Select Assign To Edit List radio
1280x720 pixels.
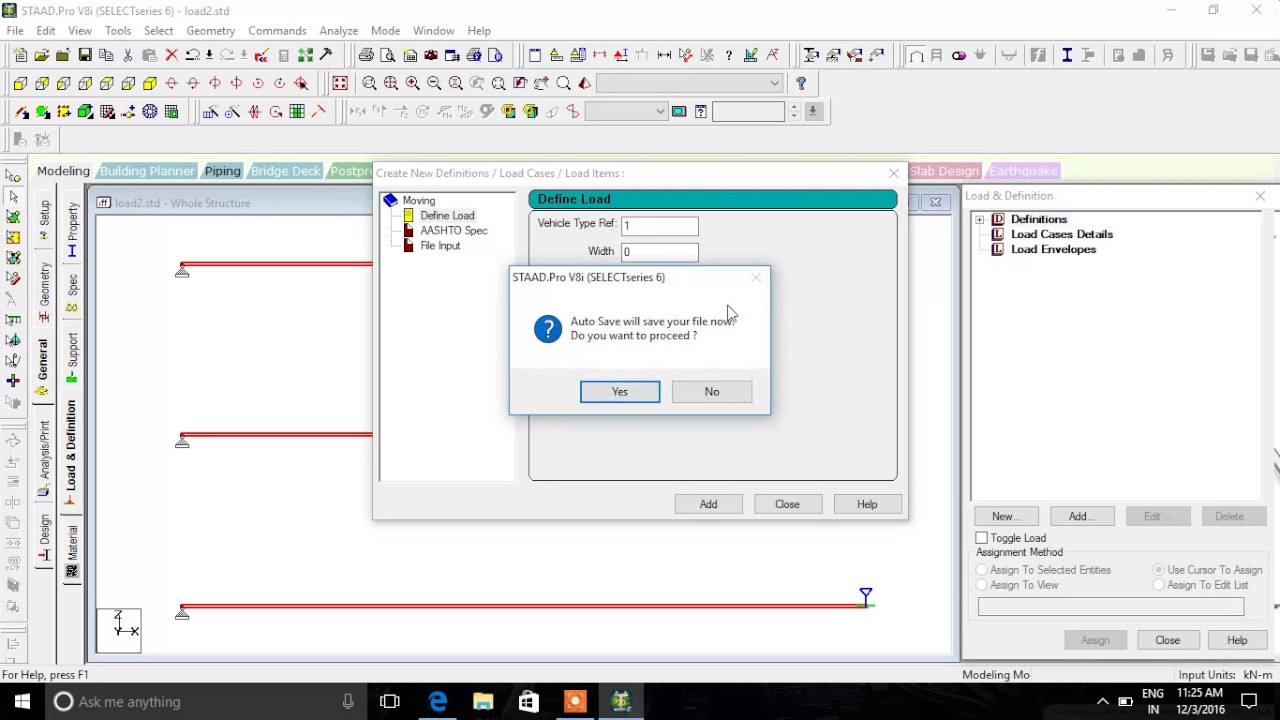pos(1159,585)
